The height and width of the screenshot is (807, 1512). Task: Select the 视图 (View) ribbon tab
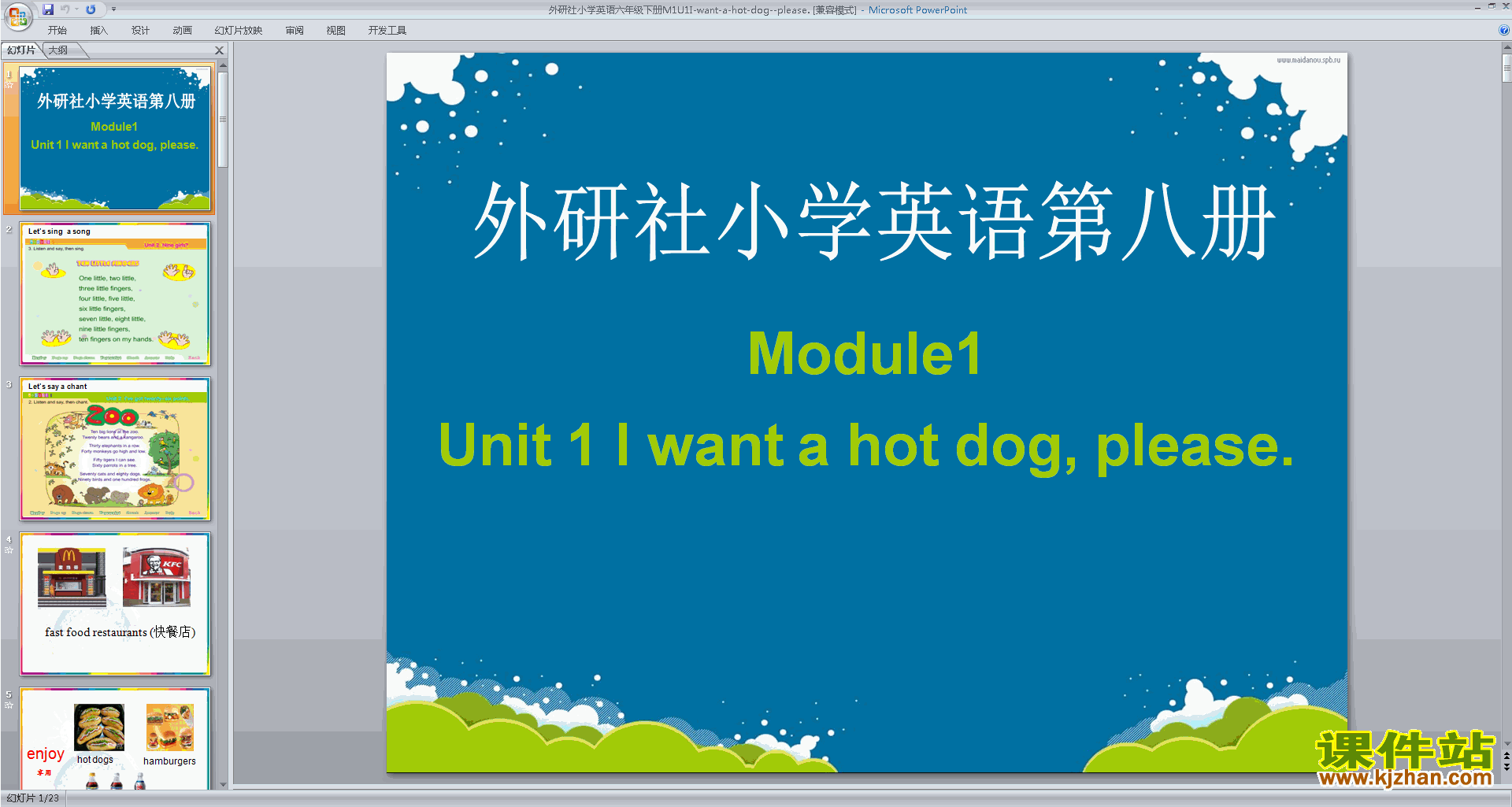click(335, 31)
